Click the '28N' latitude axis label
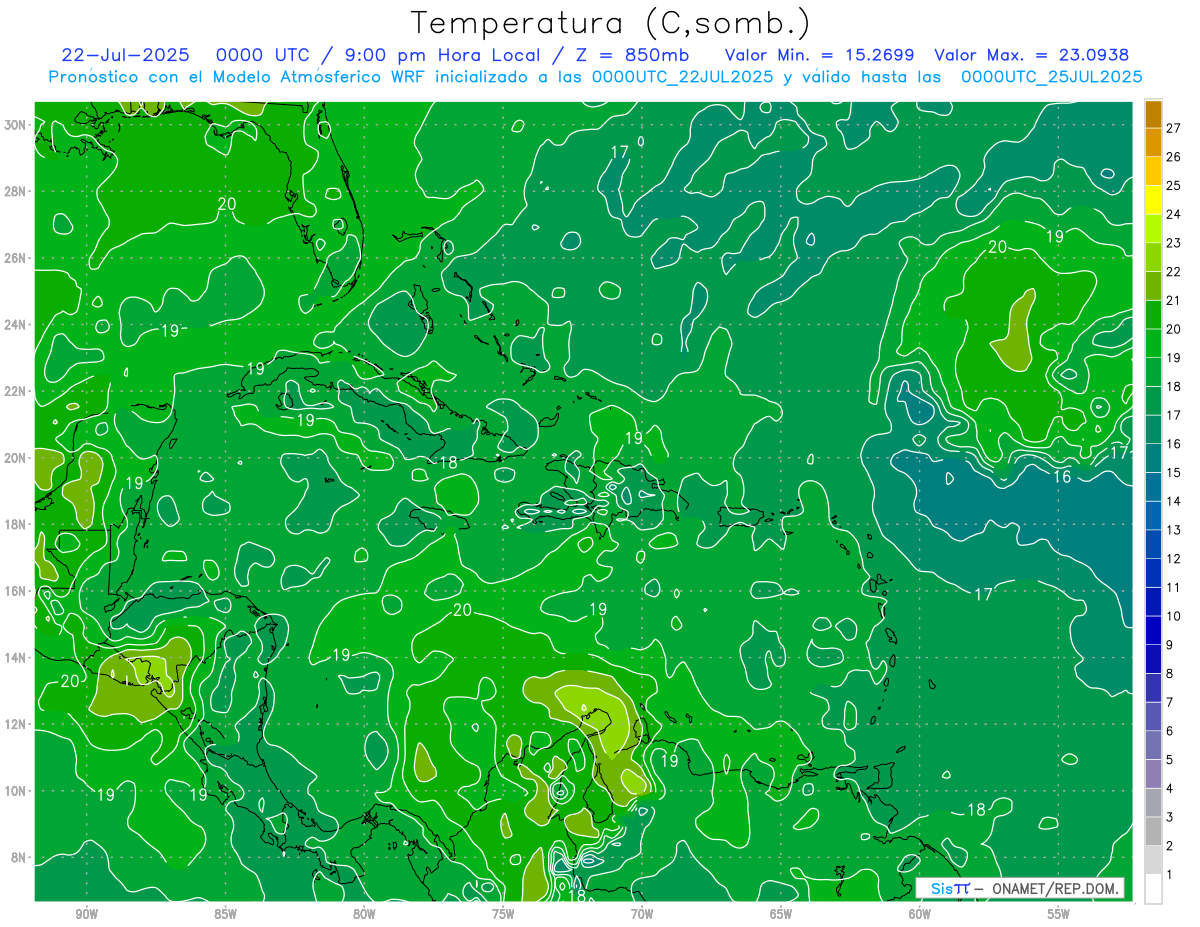The height and width of the screenshot is (927, 1200). (x=17, y=191)
